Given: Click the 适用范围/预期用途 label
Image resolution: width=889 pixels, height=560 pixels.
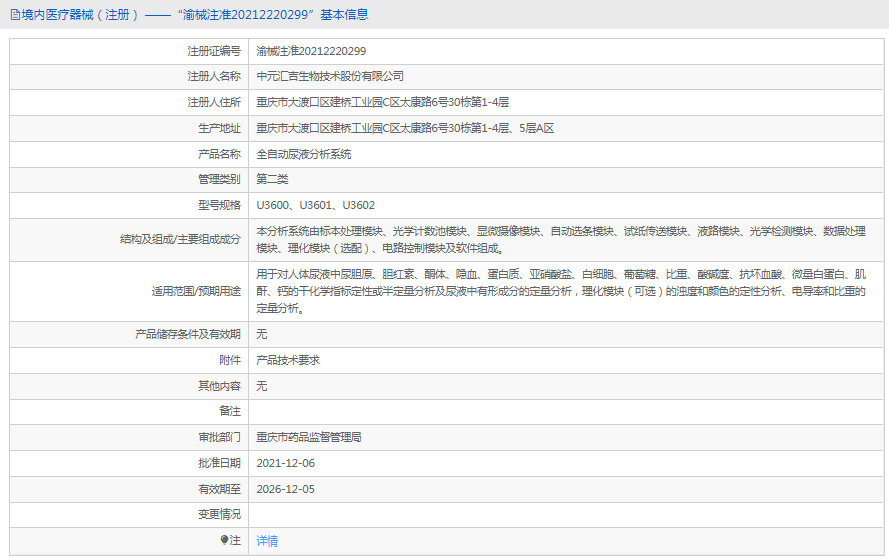Looking at the screenshot, I should click(x=196, y=291).
